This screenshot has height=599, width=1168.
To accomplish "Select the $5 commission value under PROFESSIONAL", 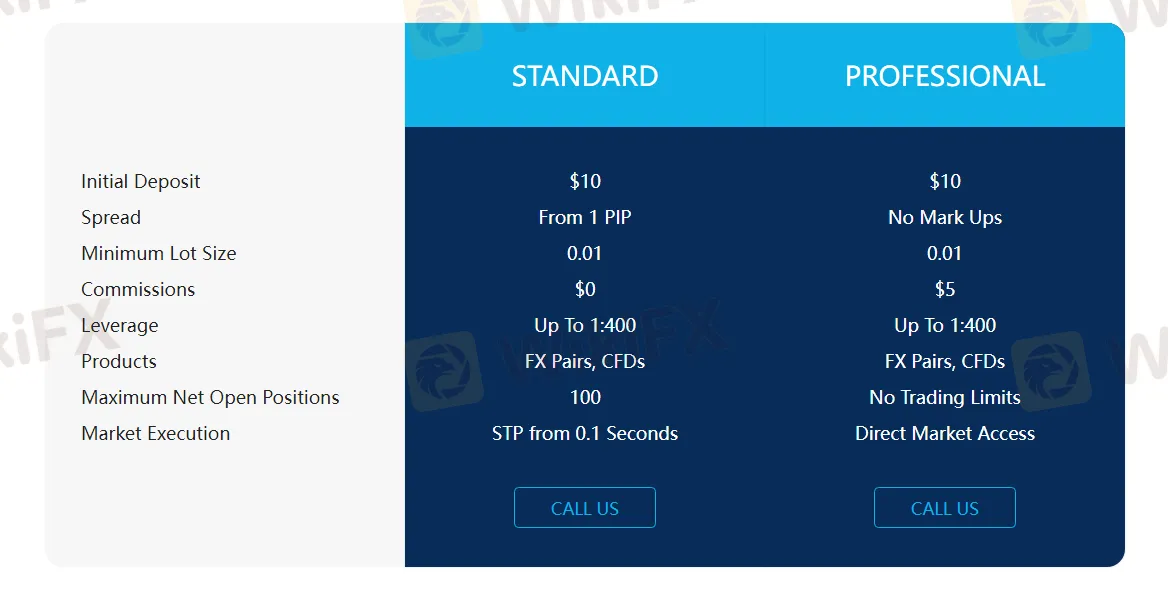I will coord(944,289).
